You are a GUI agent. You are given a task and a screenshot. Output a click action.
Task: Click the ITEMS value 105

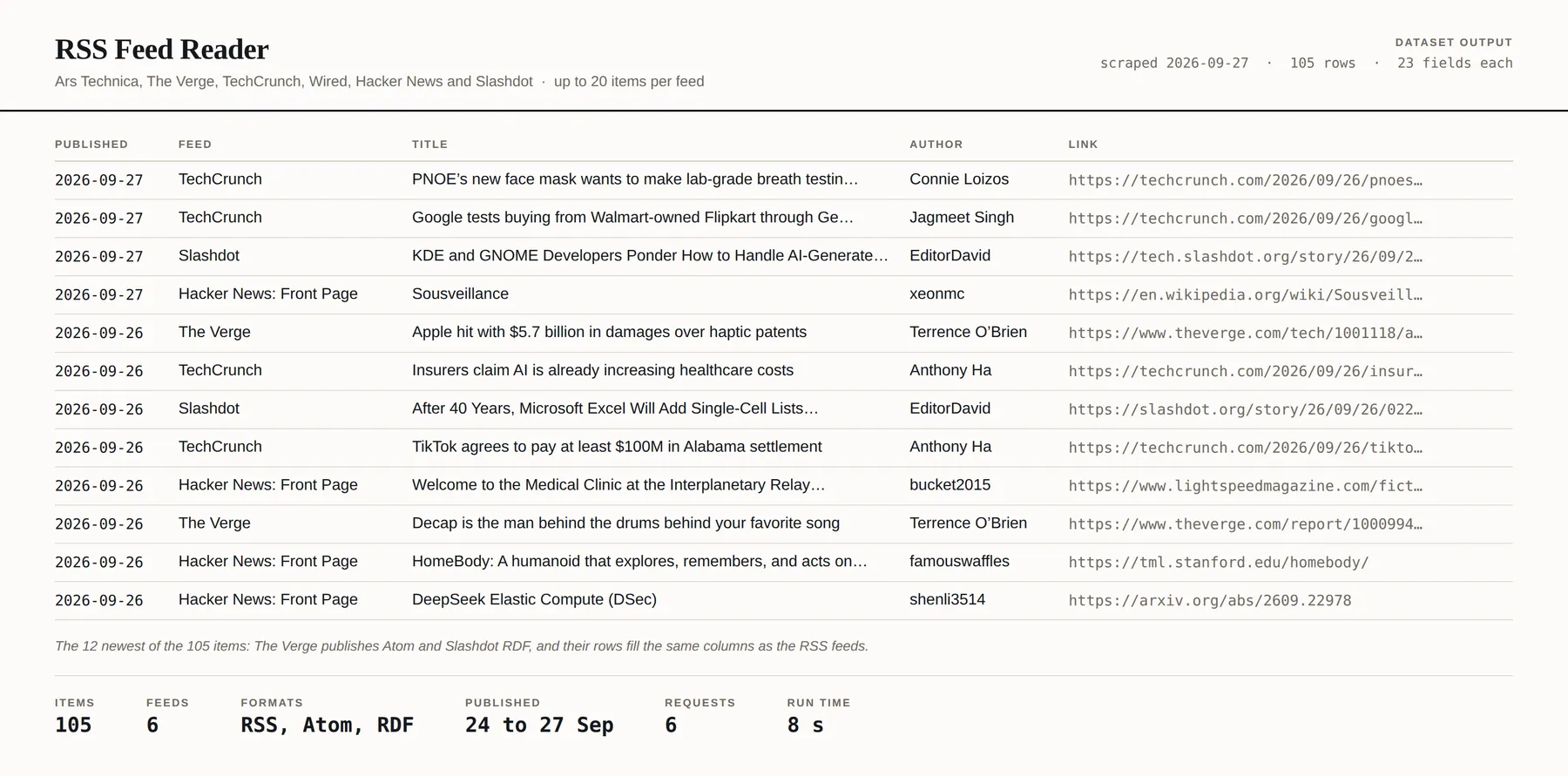click(x=73, y=725)
